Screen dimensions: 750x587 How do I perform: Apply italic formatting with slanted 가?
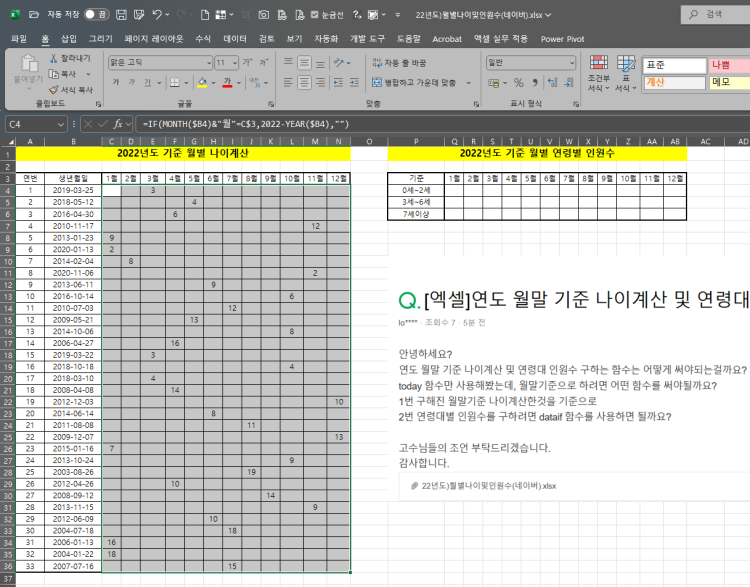point(132,82)
